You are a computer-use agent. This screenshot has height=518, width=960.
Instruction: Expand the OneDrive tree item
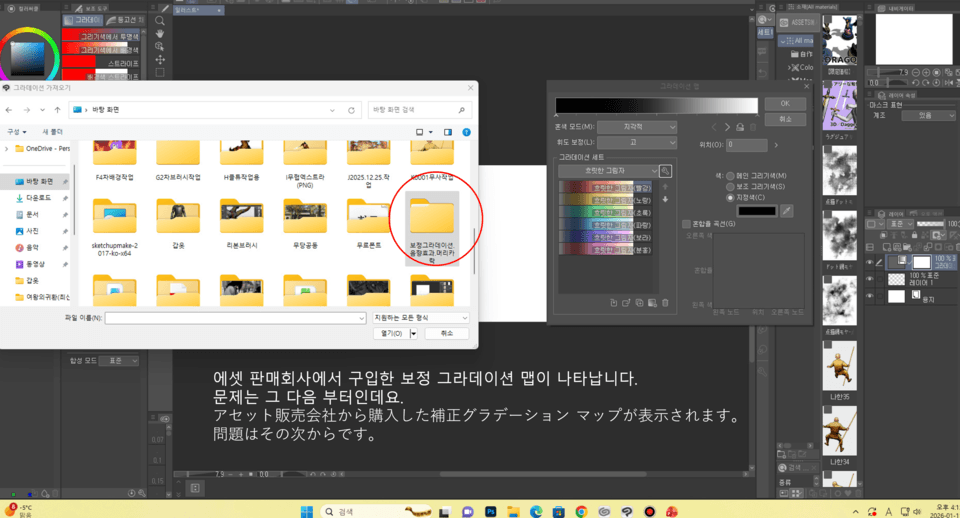click(6, 149)
